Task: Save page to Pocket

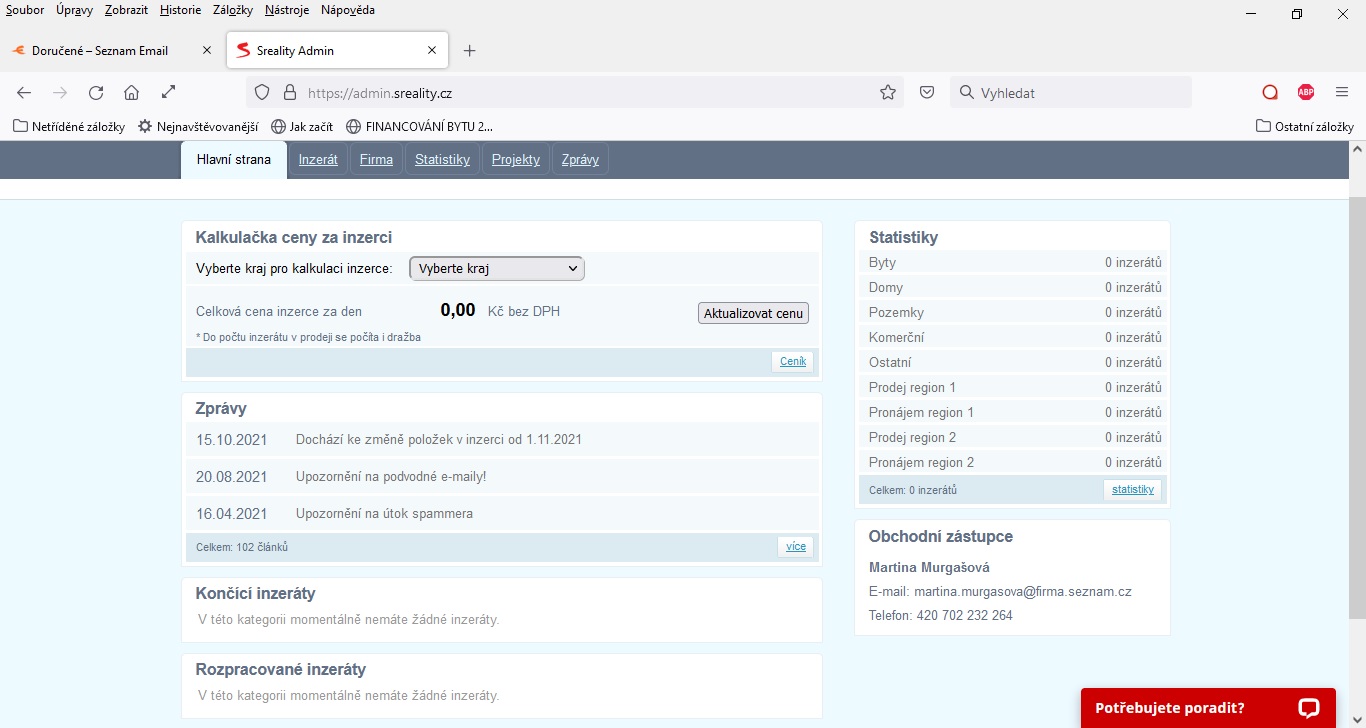Action: (927, 93)
